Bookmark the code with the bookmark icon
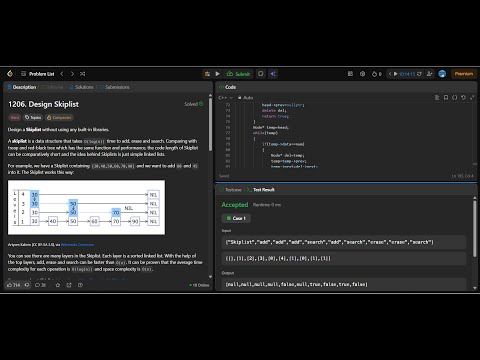Image resolution: width=480 pixels, height=360 pixels. (x=446, y=98)
